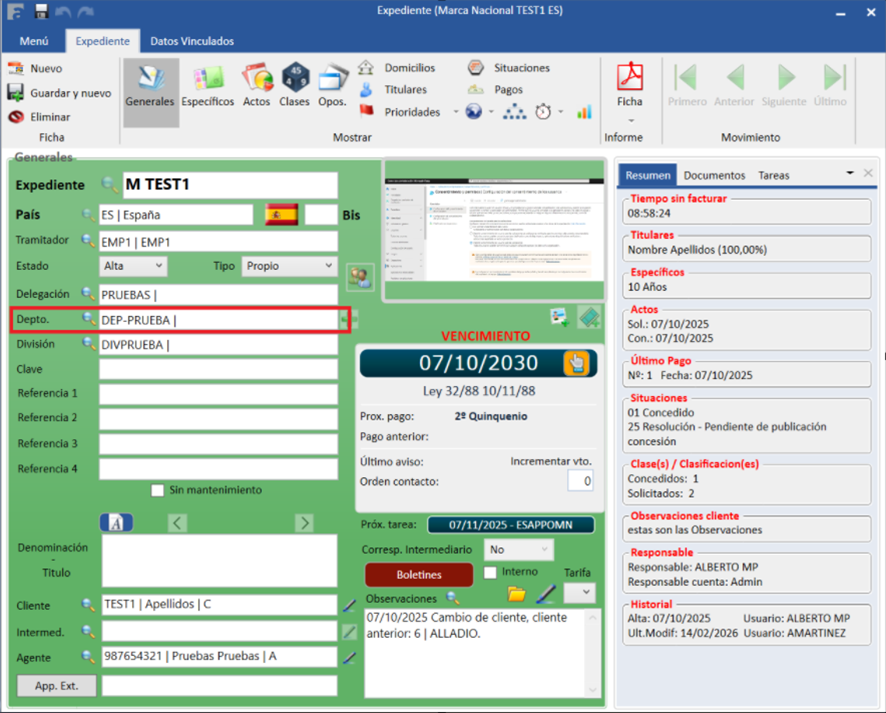The width and height of the screenshot is (886, 713).
Task: Open the Tipo dropdown showing Propio
Action: (291, 267)
